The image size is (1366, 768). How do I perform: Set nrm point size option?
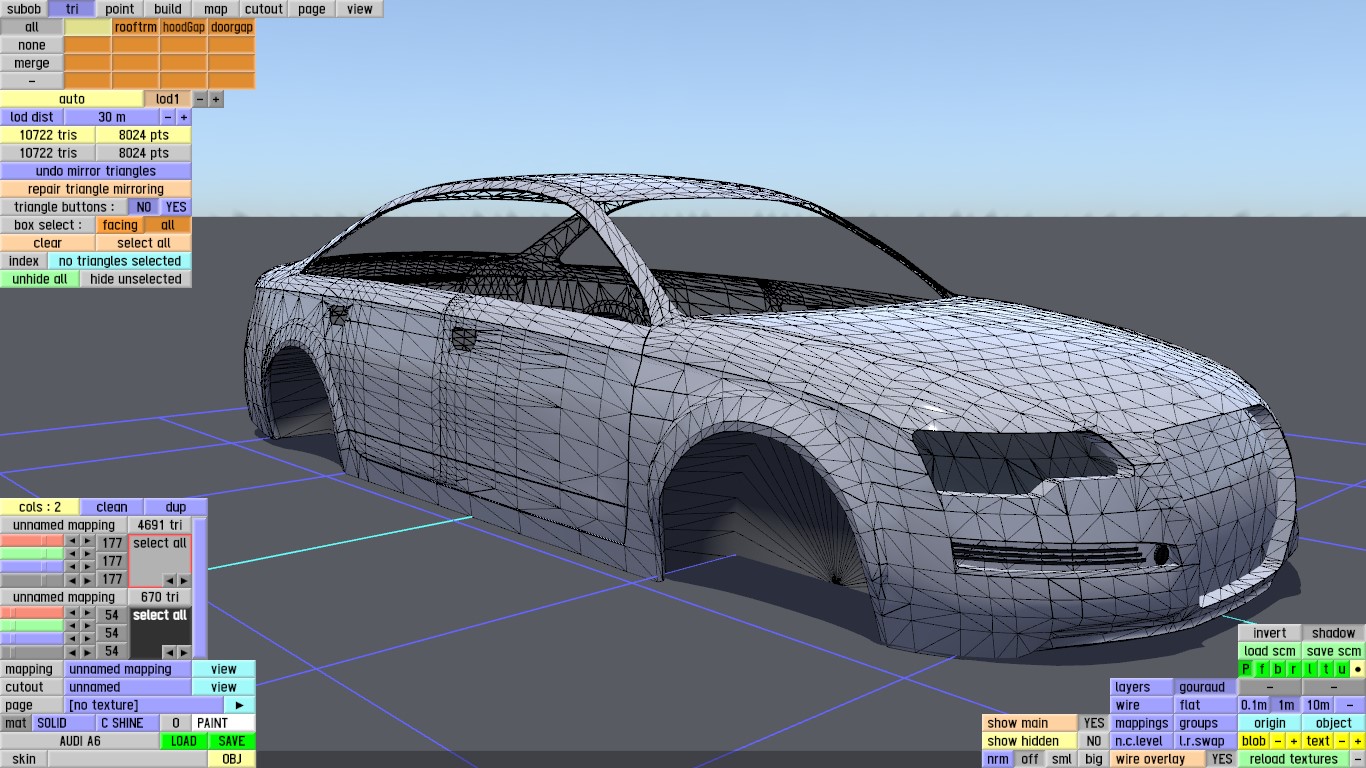tap(998, 759)
